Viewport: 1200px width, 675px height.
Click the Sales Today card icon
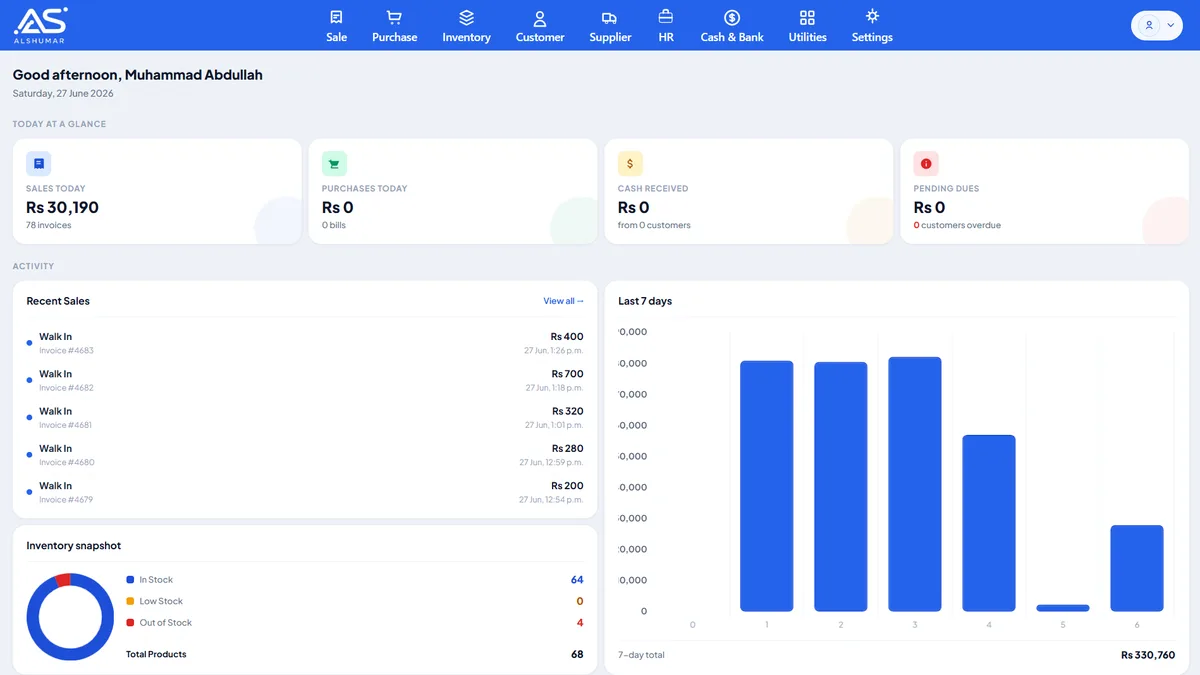click(38, 164)
